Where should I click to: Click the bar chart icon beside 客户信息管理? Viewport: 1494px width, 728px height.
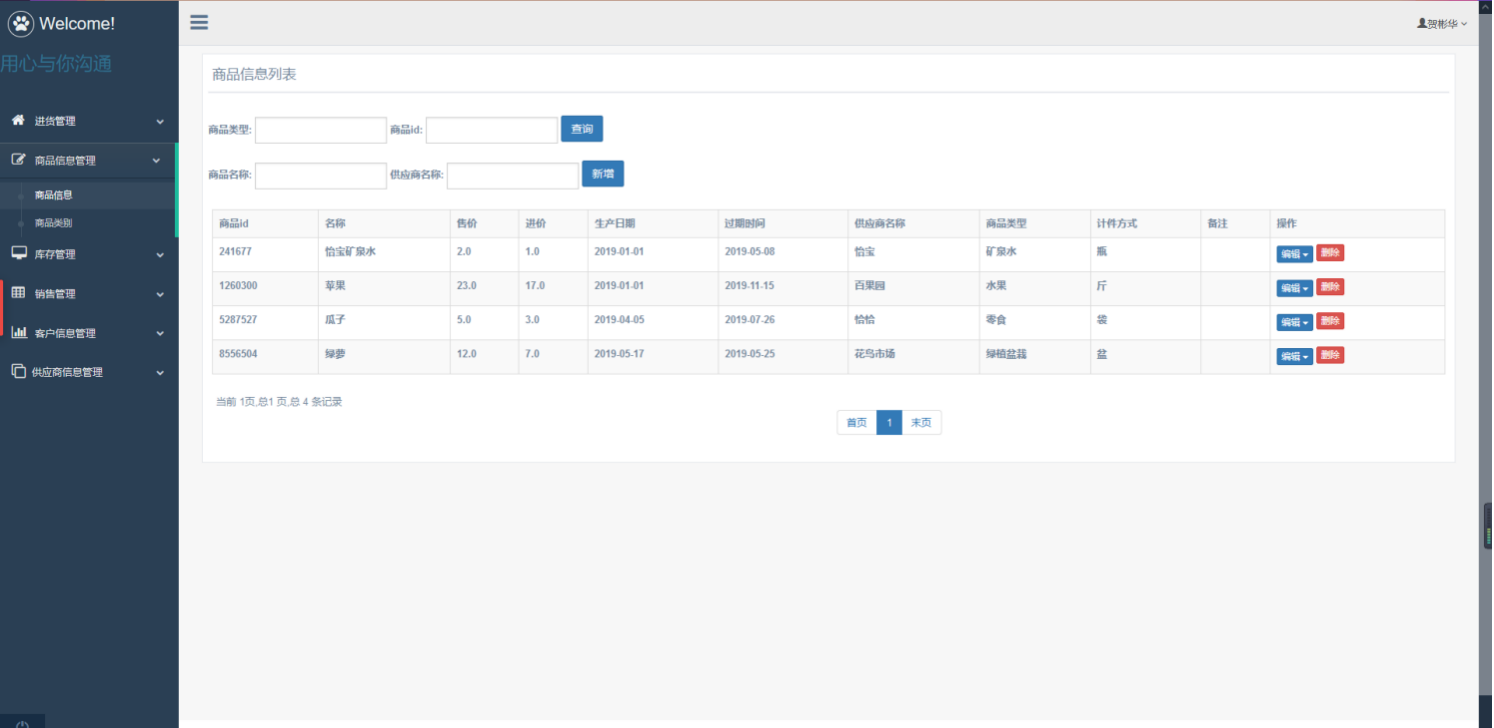point(18,332)
